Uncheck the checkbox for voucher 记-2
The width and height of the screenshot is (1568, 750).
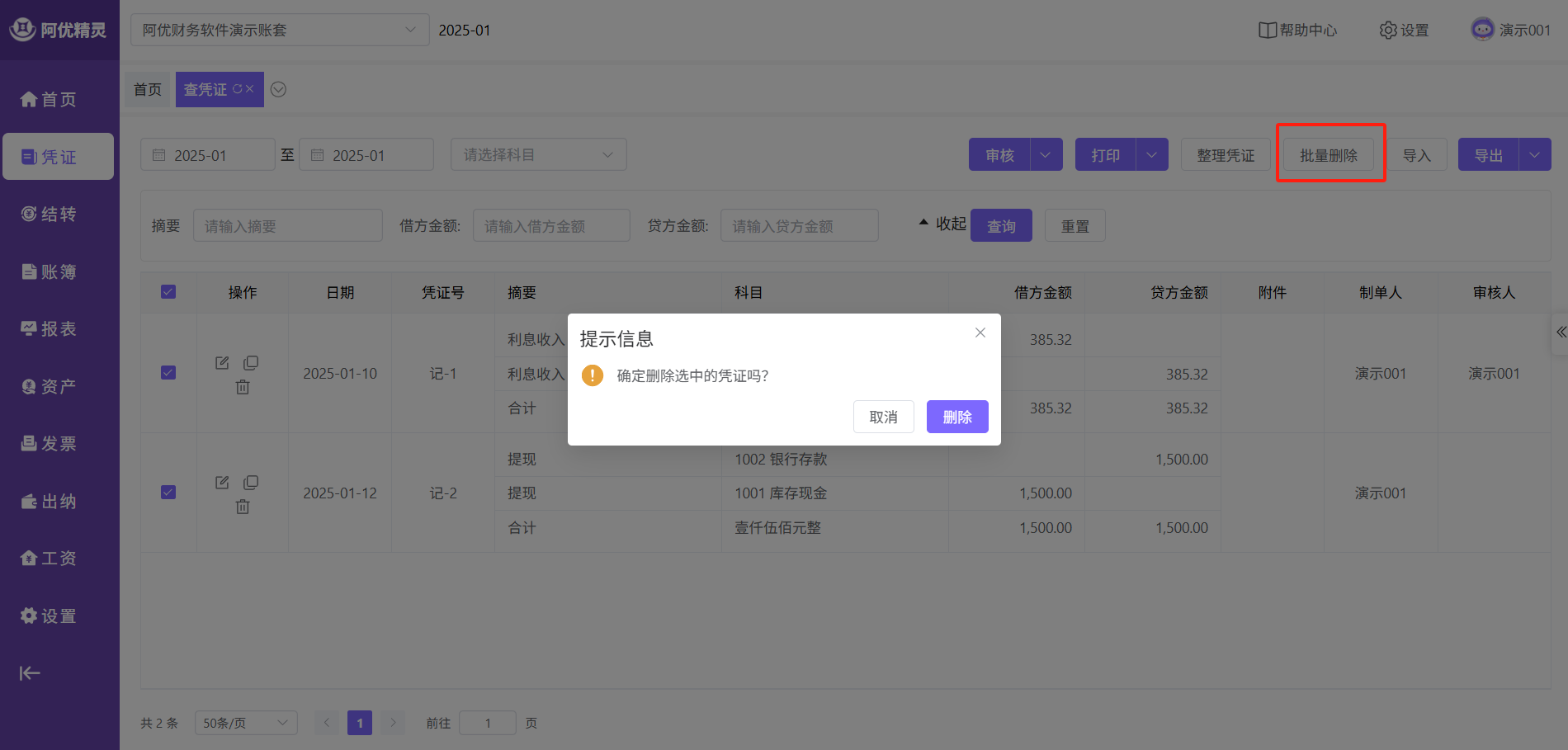[x=168, y=493]
